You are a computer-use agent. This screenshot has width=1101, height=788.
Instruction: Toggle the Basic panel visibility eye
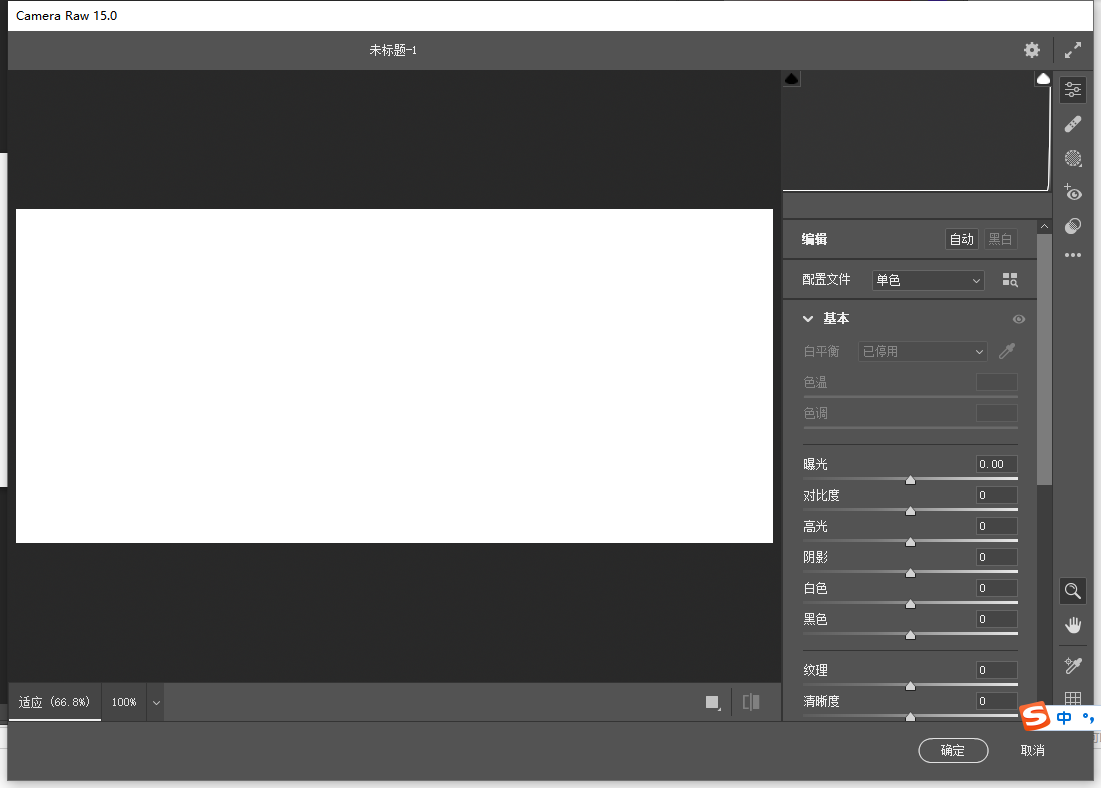click(x=1018, y=318)
